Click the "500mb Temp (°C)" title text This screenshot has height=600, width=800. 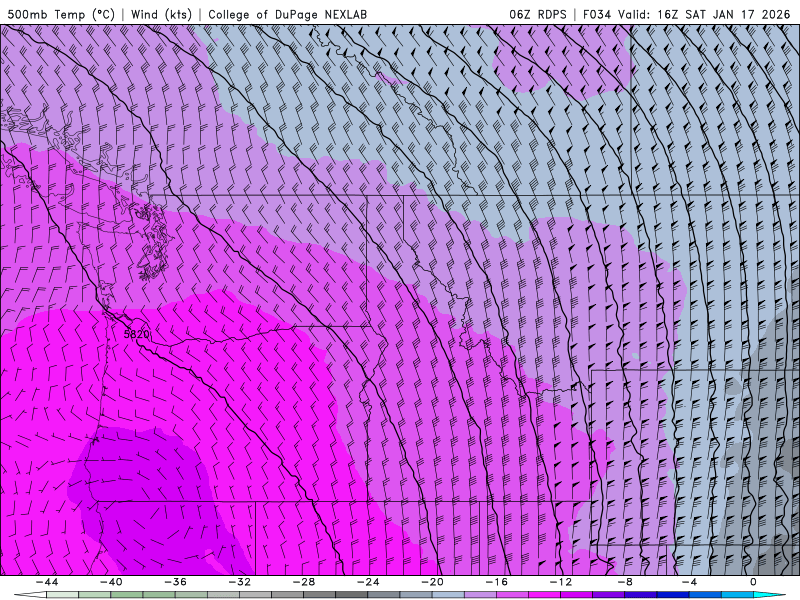[61, 14]
